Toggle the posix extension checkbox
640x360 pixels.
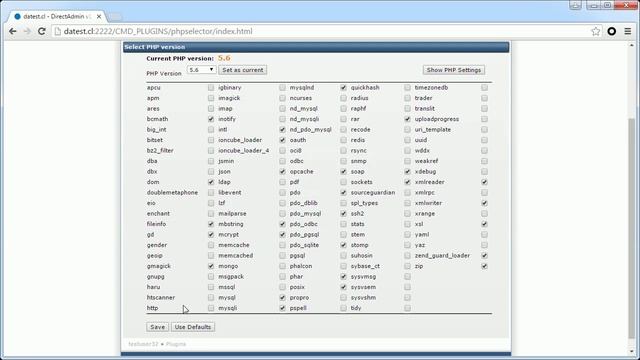pos(343,287)
